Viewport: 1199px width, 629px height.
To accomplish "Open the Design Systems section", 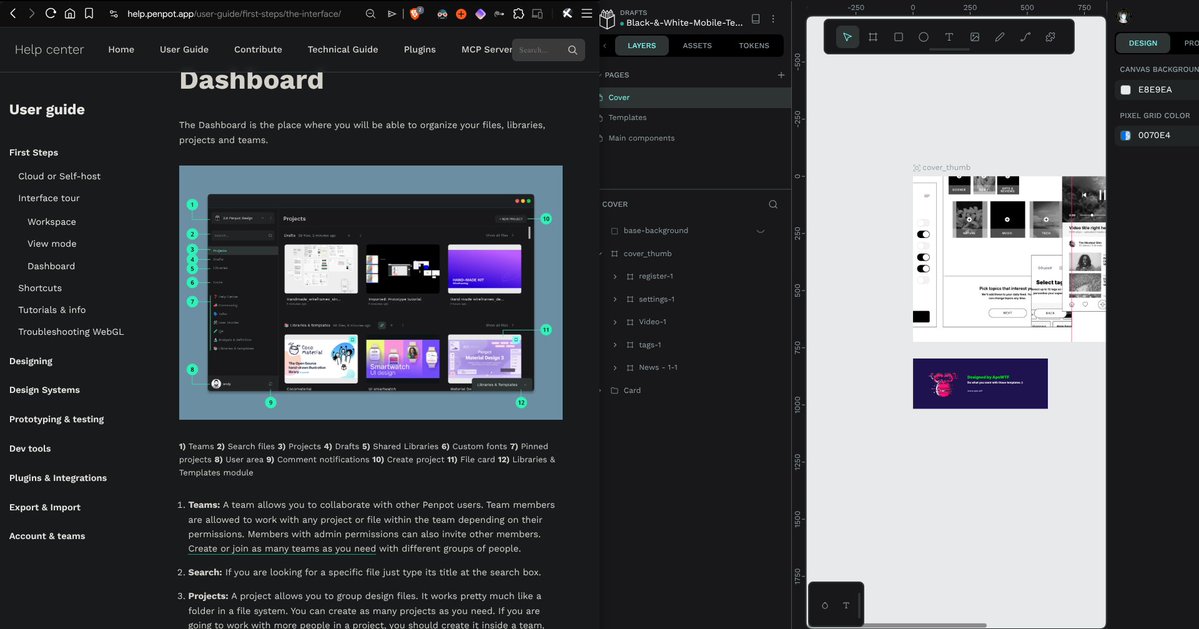I will pyautogui.click(x=44, y=390).
